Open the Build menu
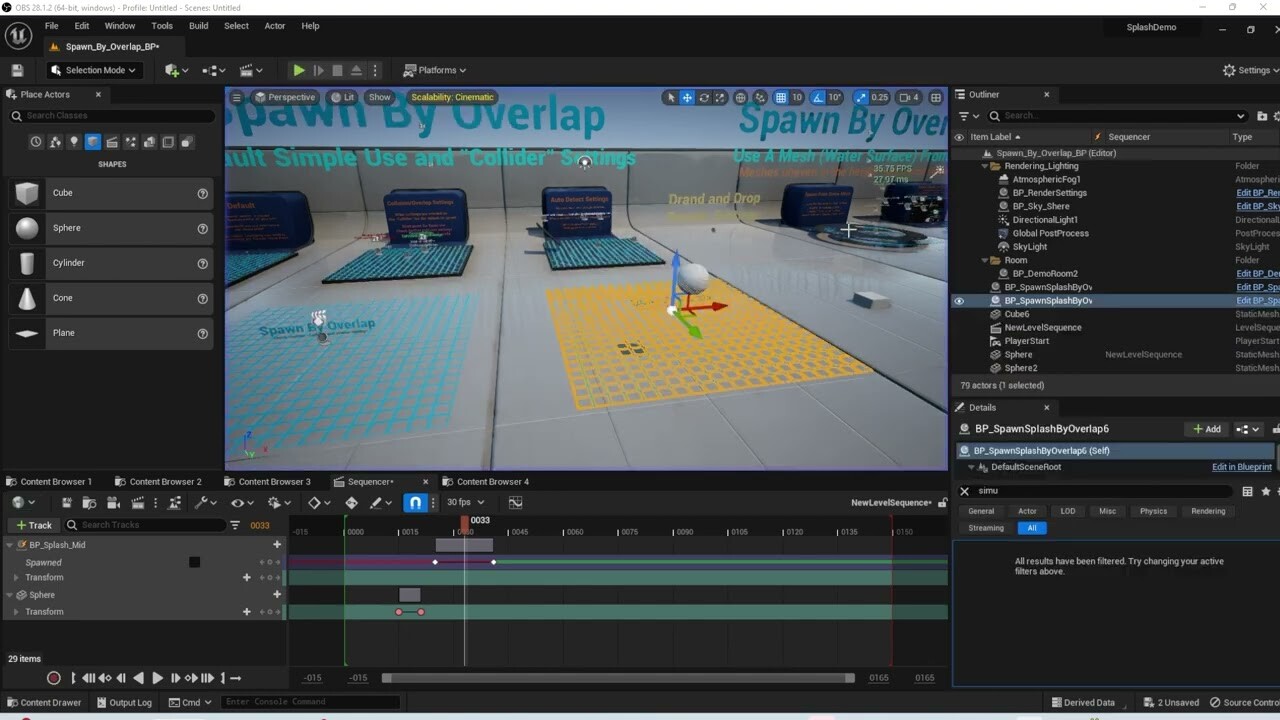The height and width of the screenshot is (720, 1280). 198,25
